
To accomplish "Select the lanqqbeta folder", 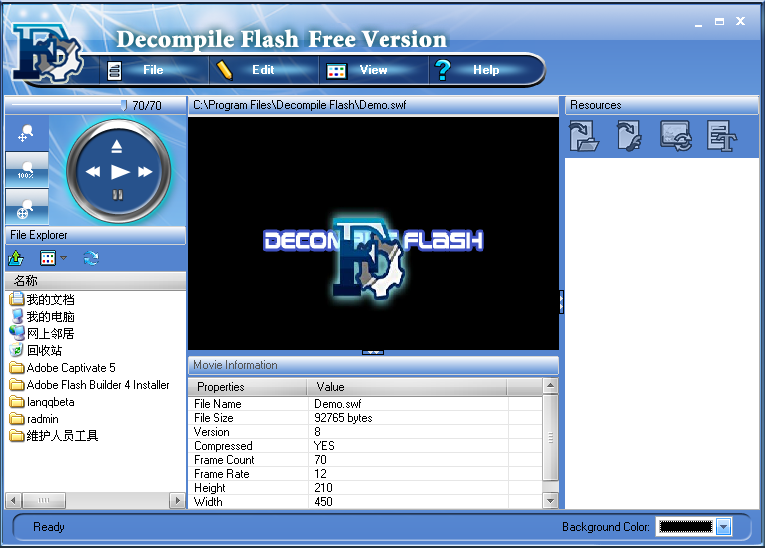I will click(42, 402).
